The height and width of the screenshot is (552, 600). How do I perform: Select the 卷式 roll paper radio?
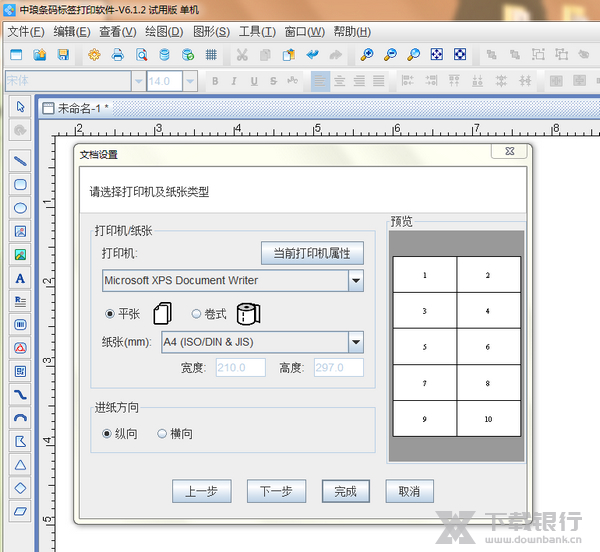pos(196,314)
